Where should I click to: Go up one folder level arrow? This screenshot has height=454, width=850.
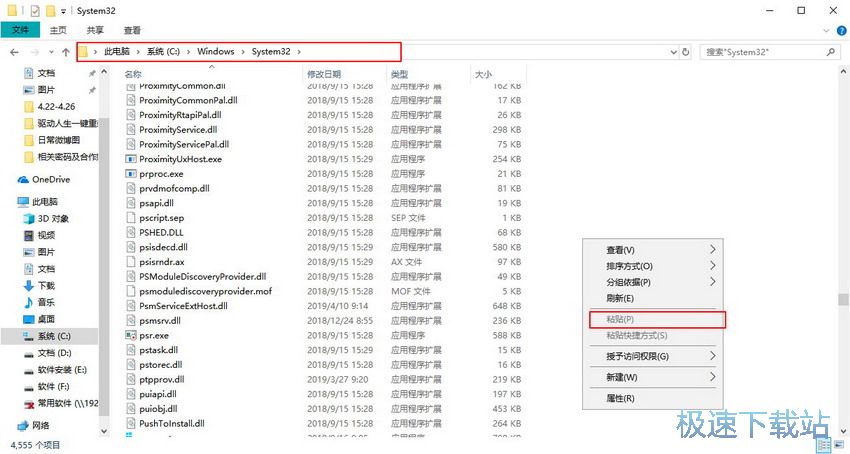pyautogui.click(x=66, y=52)
